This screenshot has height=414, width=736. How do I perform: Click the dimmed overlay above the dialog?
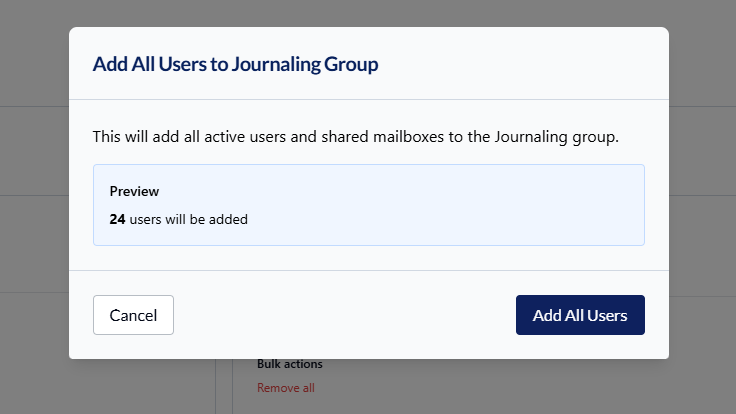pyautogui.click(x=368, y=12)
